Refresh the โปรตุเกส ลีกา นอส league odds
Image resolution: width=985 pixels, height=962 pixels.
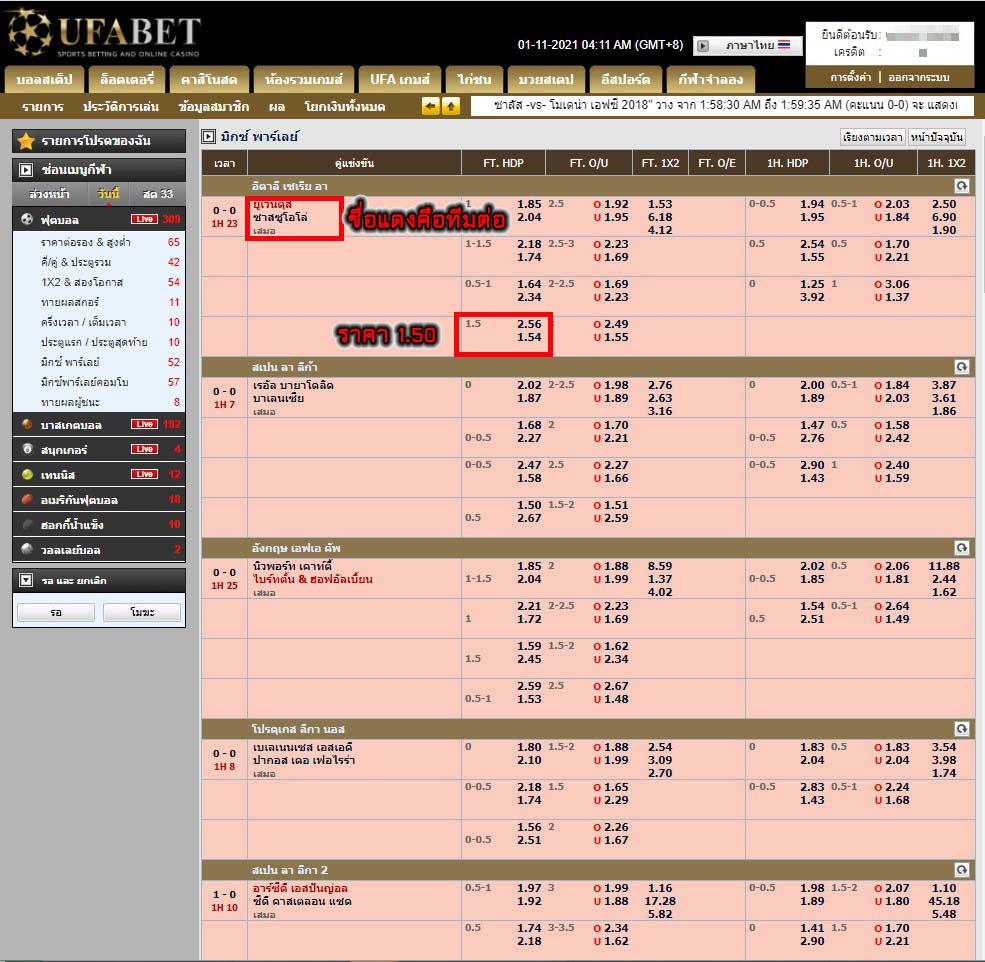[x=961, y=729]
